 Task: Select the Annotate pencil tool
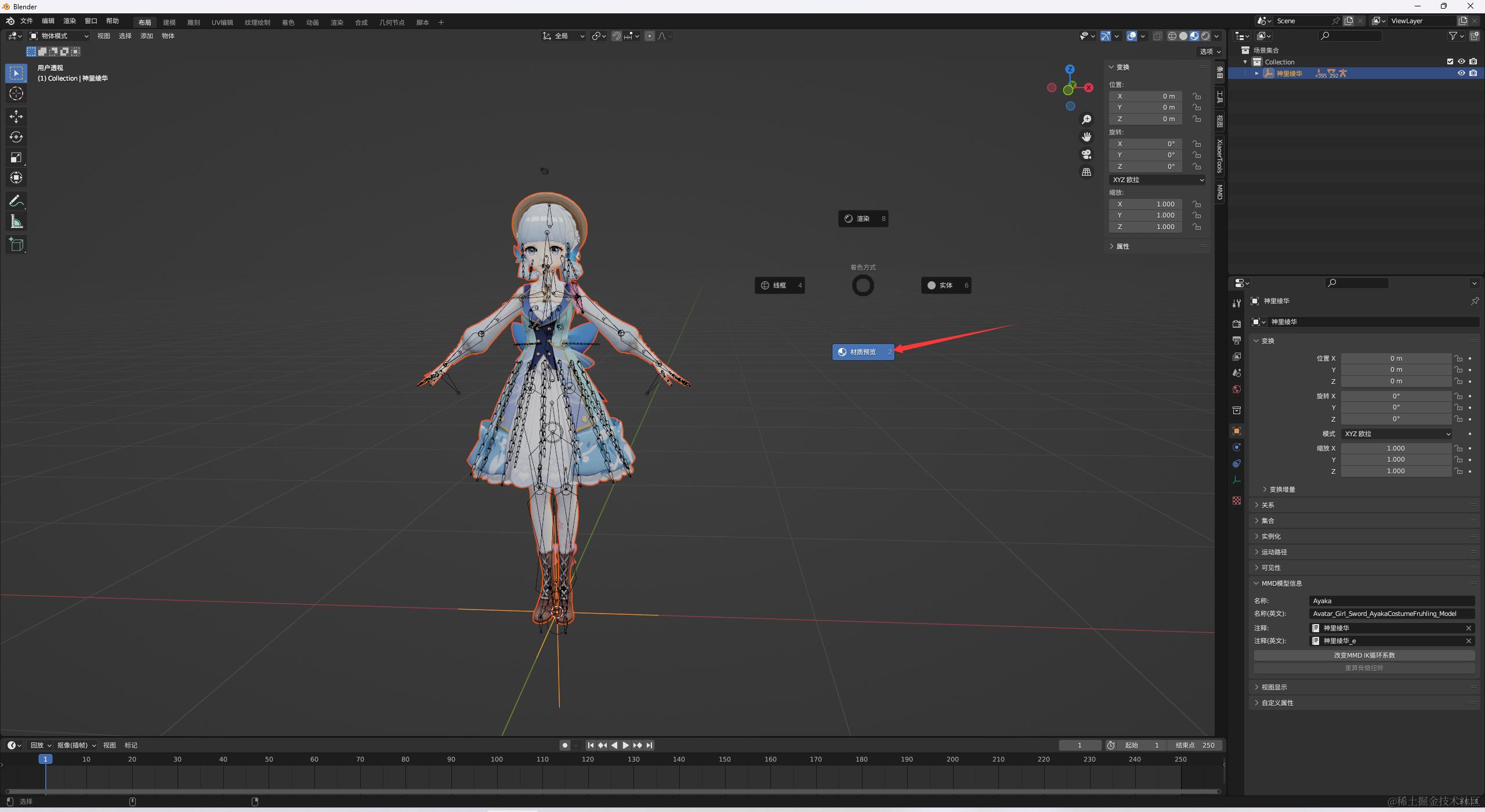point(16,201)
